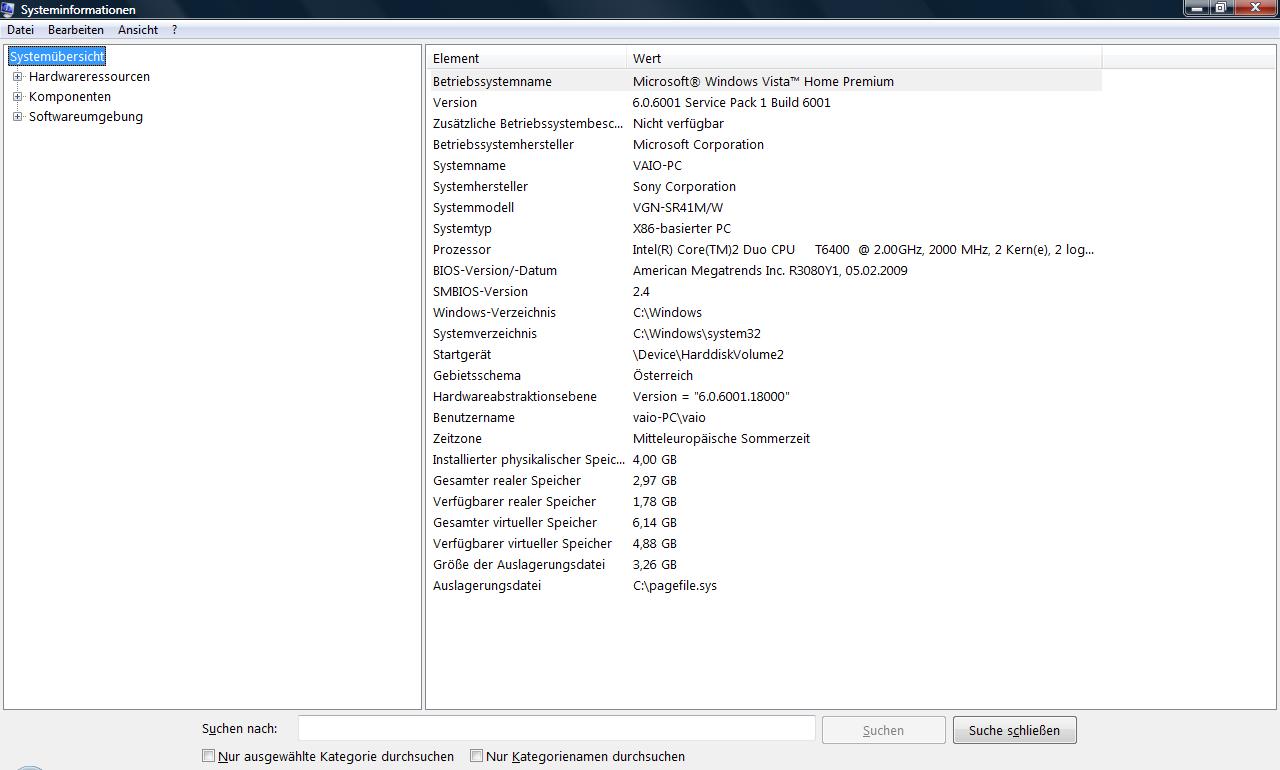
Task: Select the Systemmodell row
Action: point(764,208)
